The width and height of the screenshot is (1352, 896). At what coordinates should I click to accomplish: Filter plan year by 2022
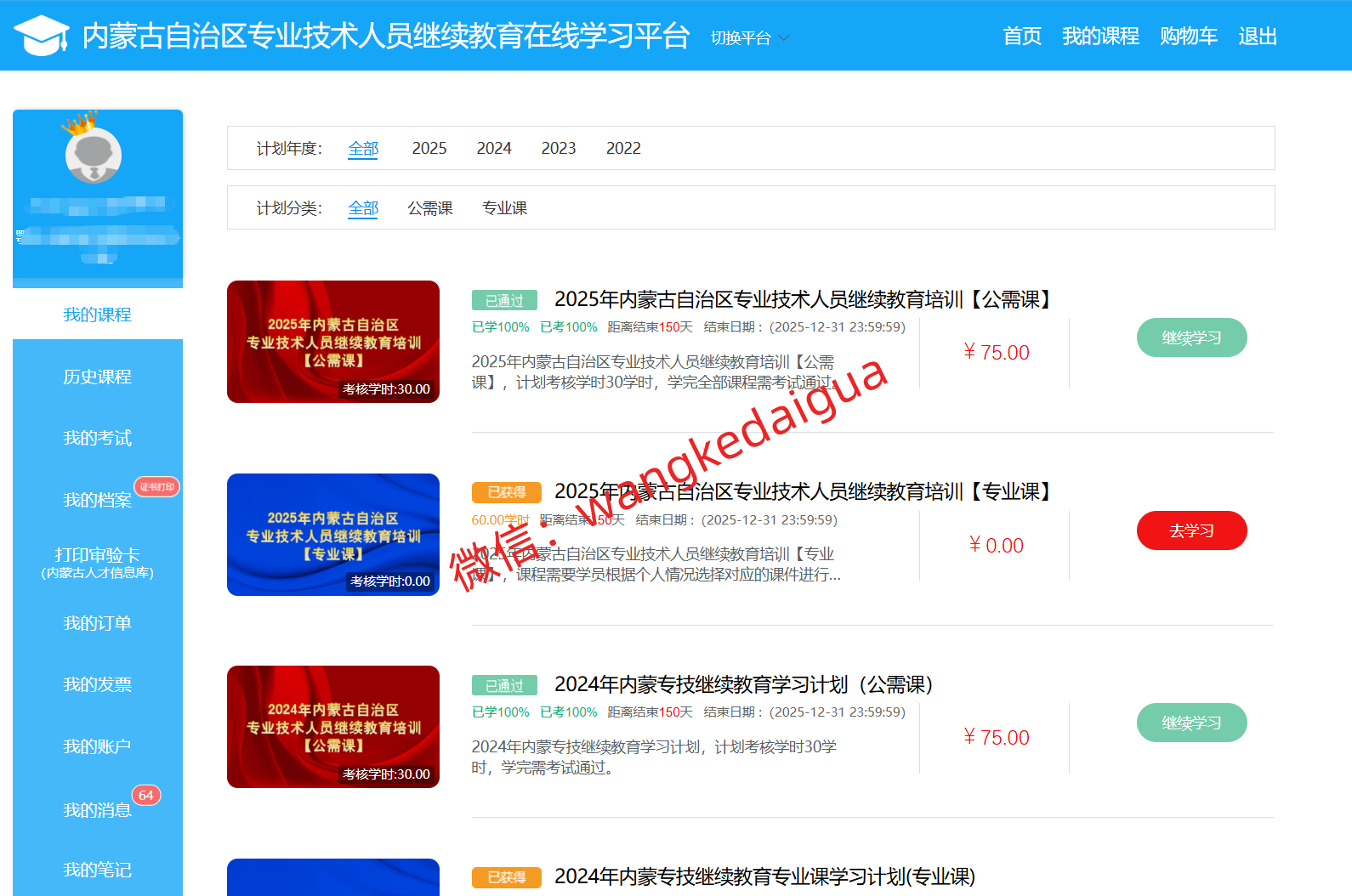click(623, 149)
